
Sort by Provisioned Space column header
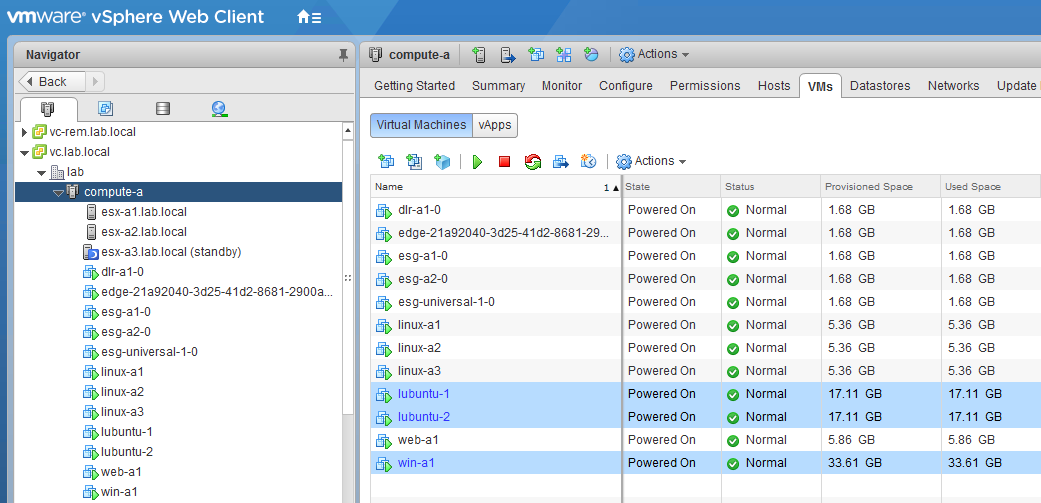[x=865, y=187]
